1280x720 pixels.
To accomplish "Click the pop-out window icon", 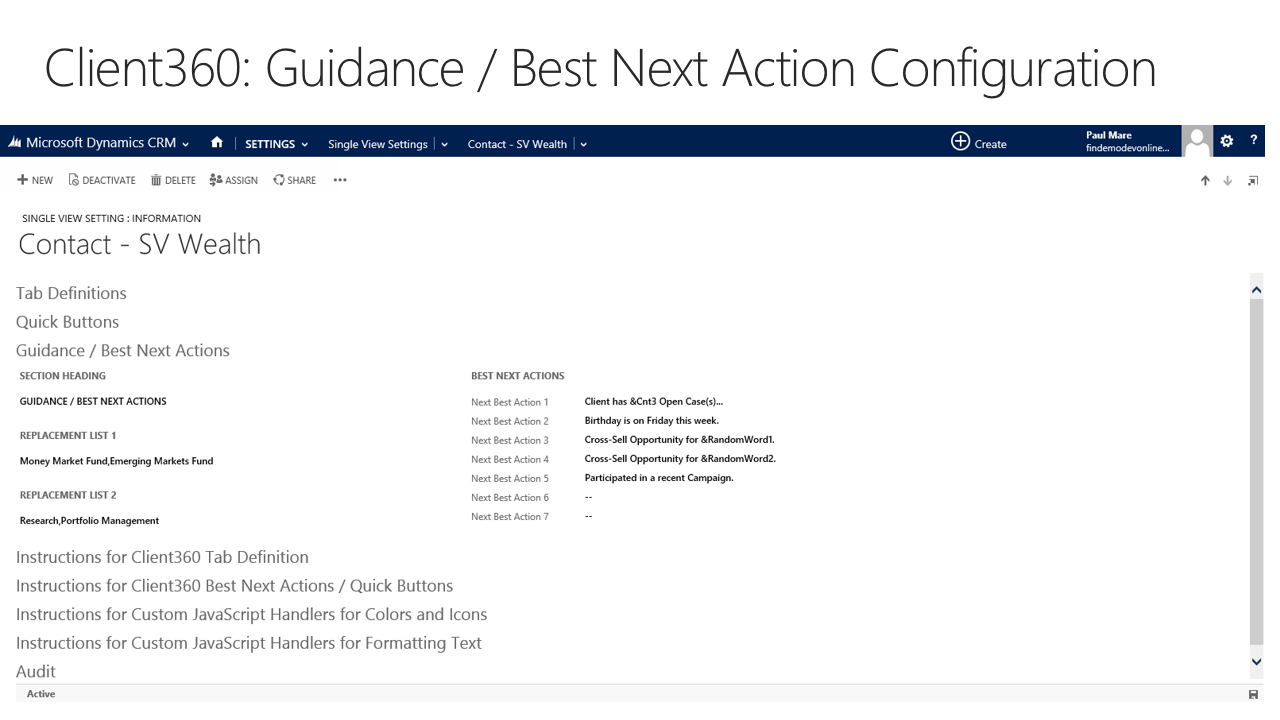I will (1252, 181).
